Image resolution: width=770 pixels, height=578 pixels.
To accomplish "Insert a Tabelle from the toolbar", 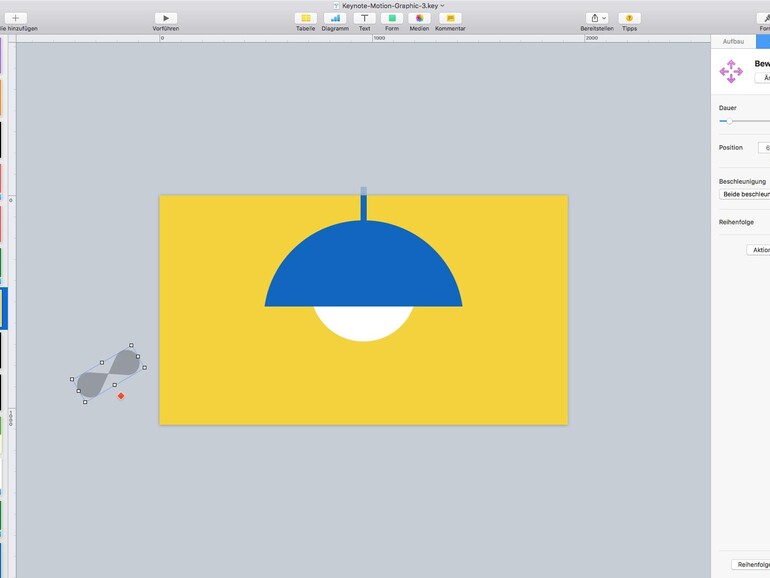I will [305, 18].
